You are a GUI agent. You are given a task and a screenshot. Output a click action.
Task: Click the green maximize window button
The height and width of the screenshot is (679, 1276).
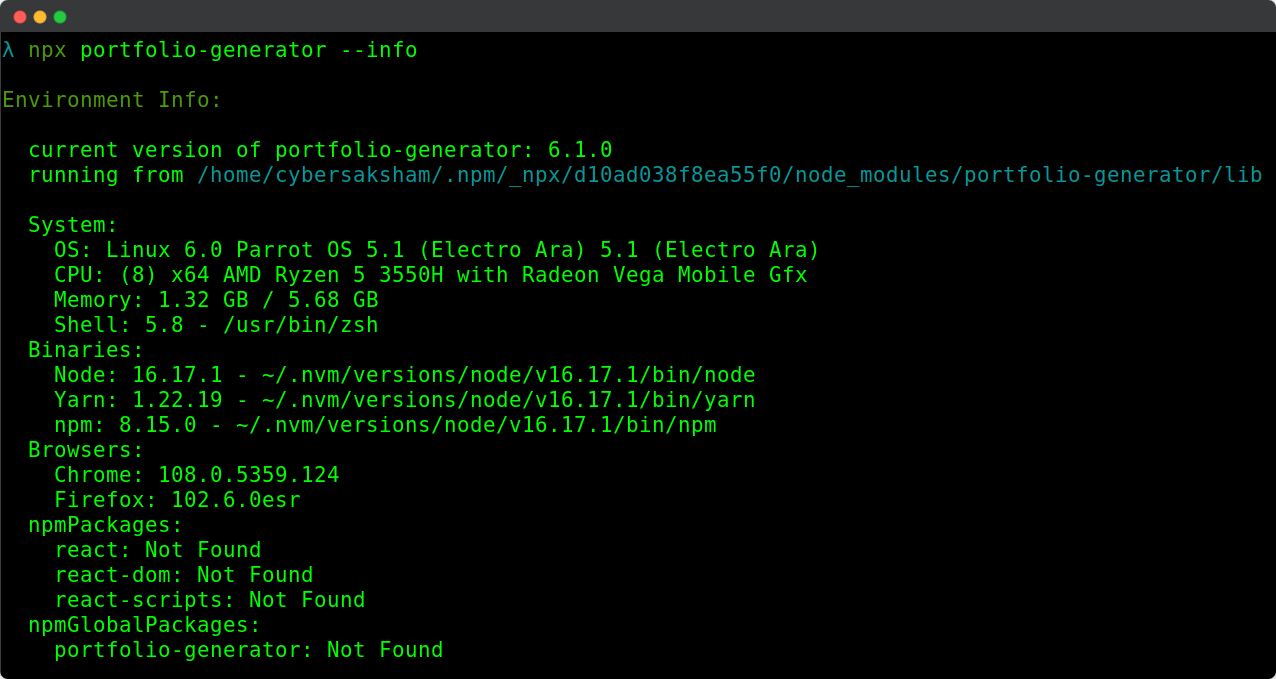point(60,17)
